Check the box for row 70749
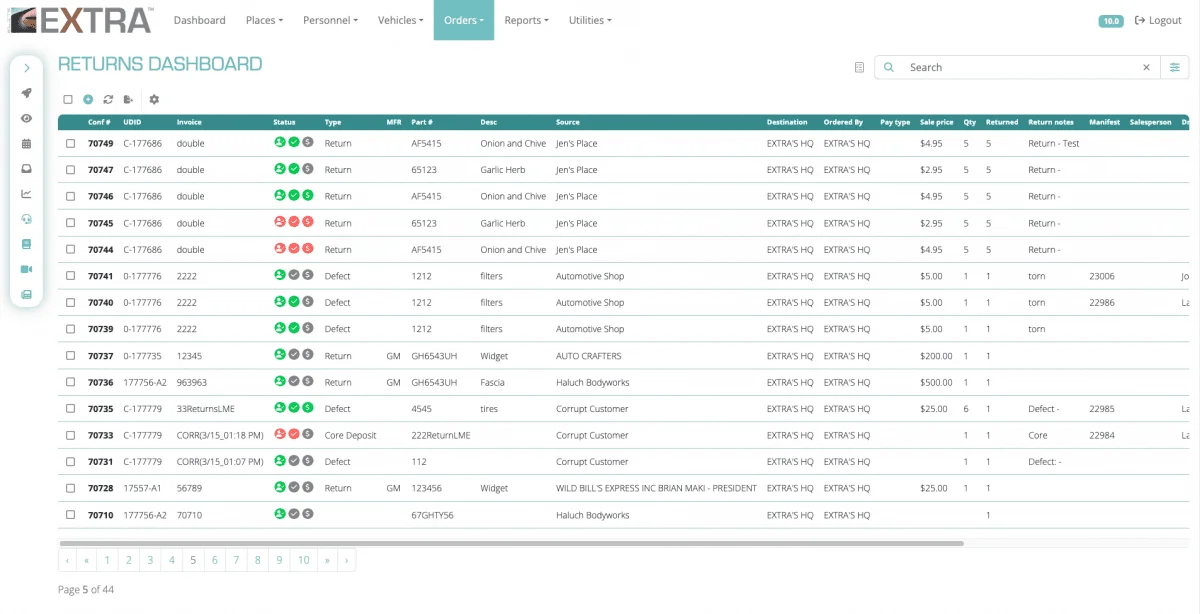 pos(70,143)
